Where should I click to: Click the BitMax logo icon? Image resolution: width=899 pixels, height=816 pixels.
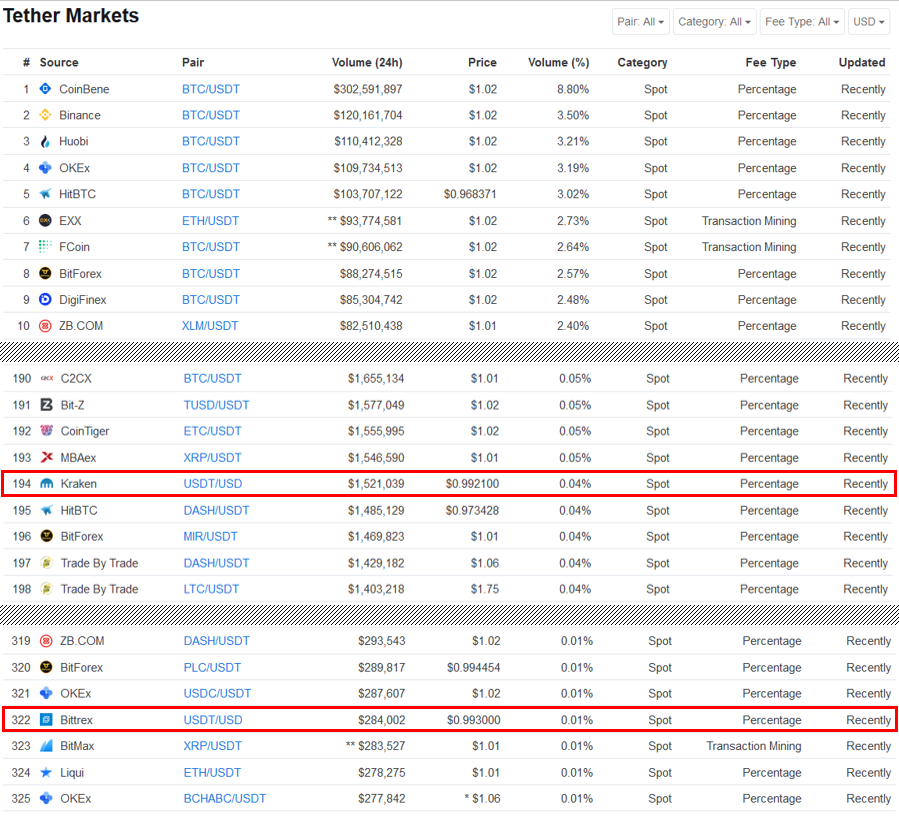click(x=47, y=746)
